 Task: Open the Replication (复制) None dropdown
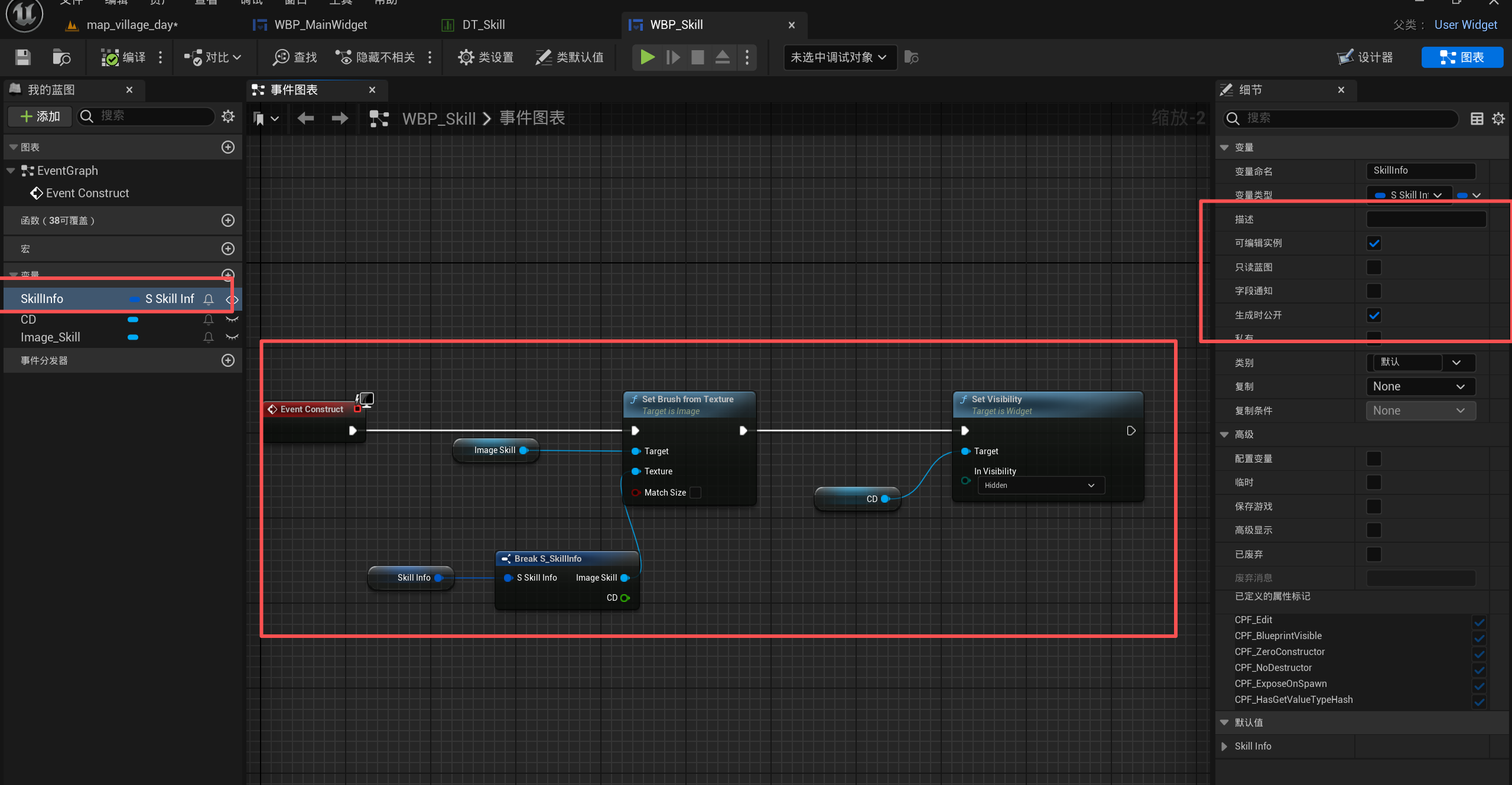pyautogui.click(x=1420, y=387)
